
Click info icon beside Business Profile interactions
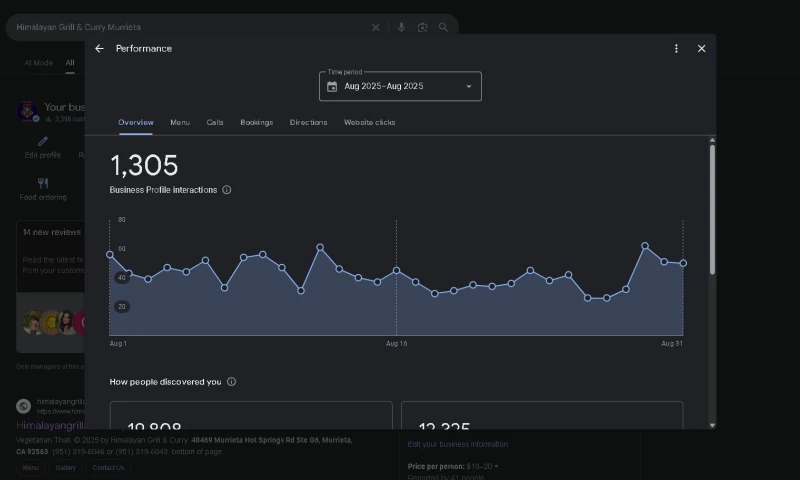(227, 190)
